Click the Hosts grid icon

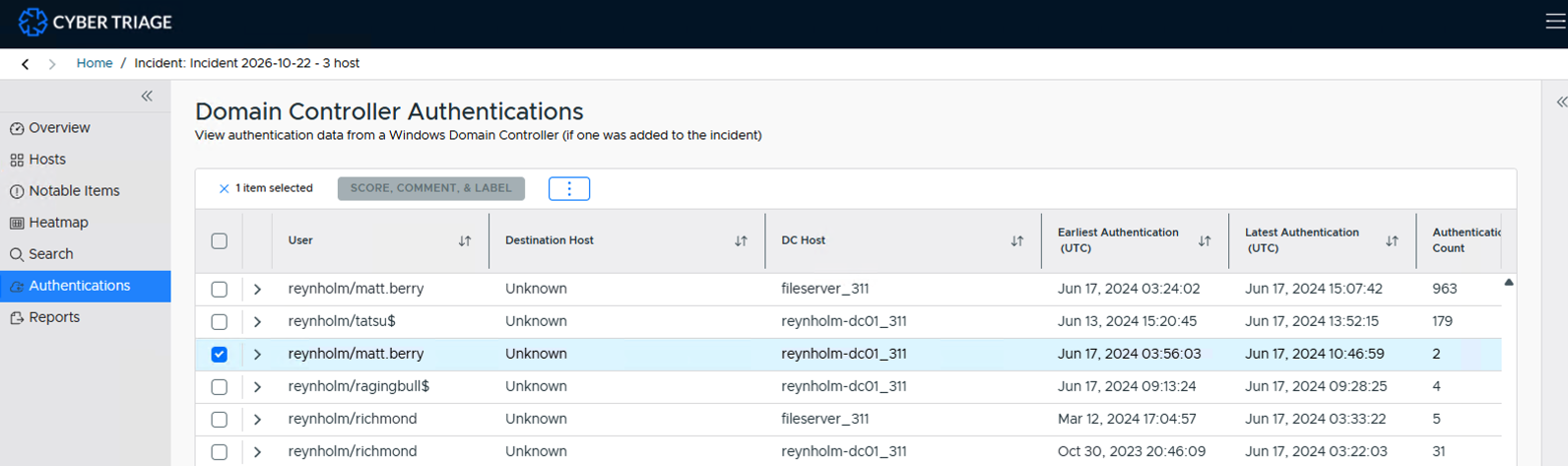point(17,161)
